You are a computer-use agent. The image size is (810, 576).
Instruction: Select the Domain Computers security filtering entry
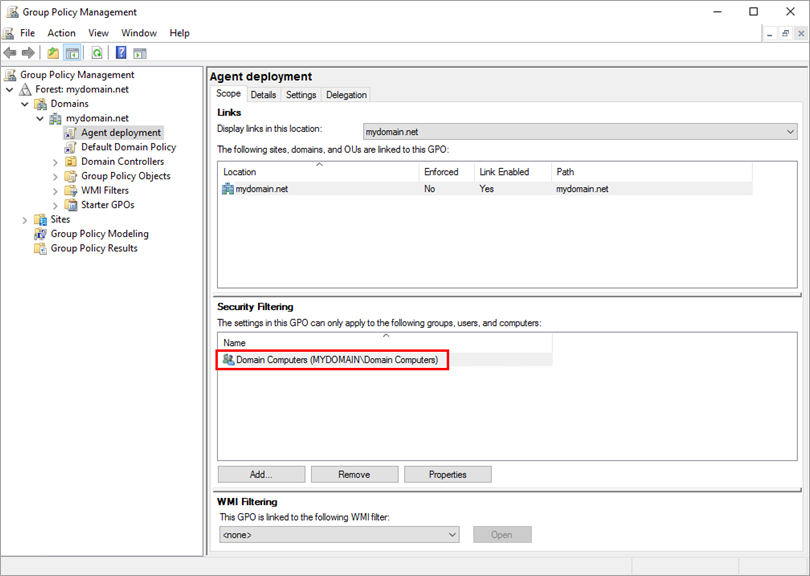330,358
